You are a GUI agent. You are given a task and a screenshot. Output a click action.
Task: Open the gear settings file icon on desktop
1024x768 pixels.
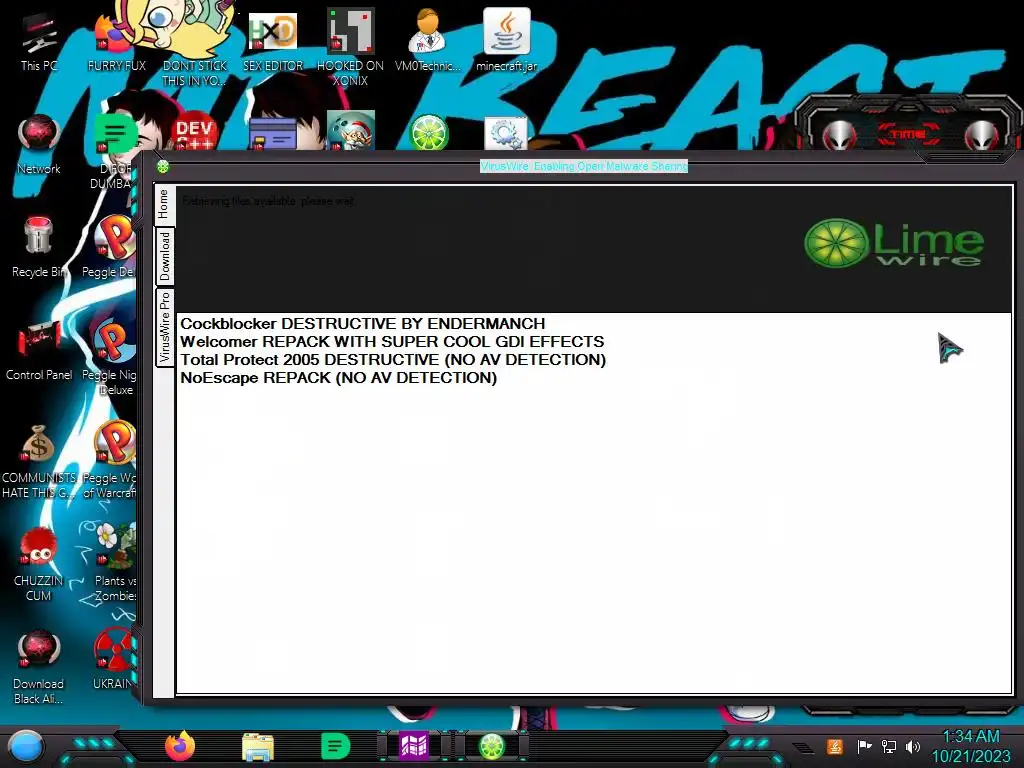point(506,133)
